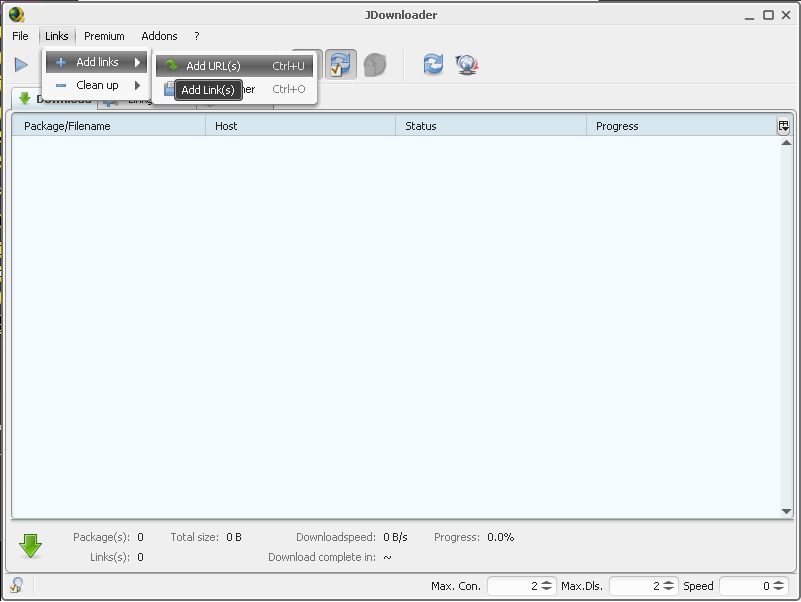801x602 pixels.
Task: Expand the Clean up submenu
Action: (x=97, y=85)
